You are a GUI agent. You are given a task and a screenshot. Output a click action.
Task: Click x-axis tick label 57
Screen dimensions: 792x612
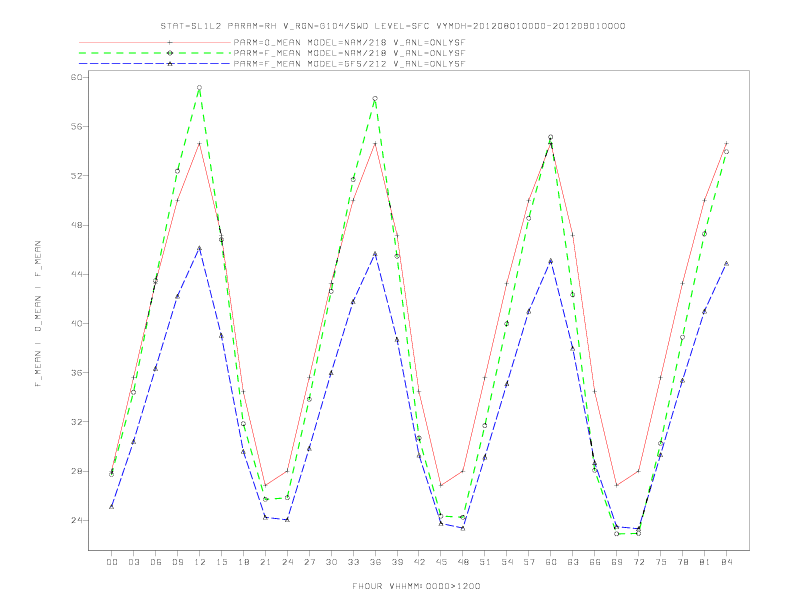529,562
